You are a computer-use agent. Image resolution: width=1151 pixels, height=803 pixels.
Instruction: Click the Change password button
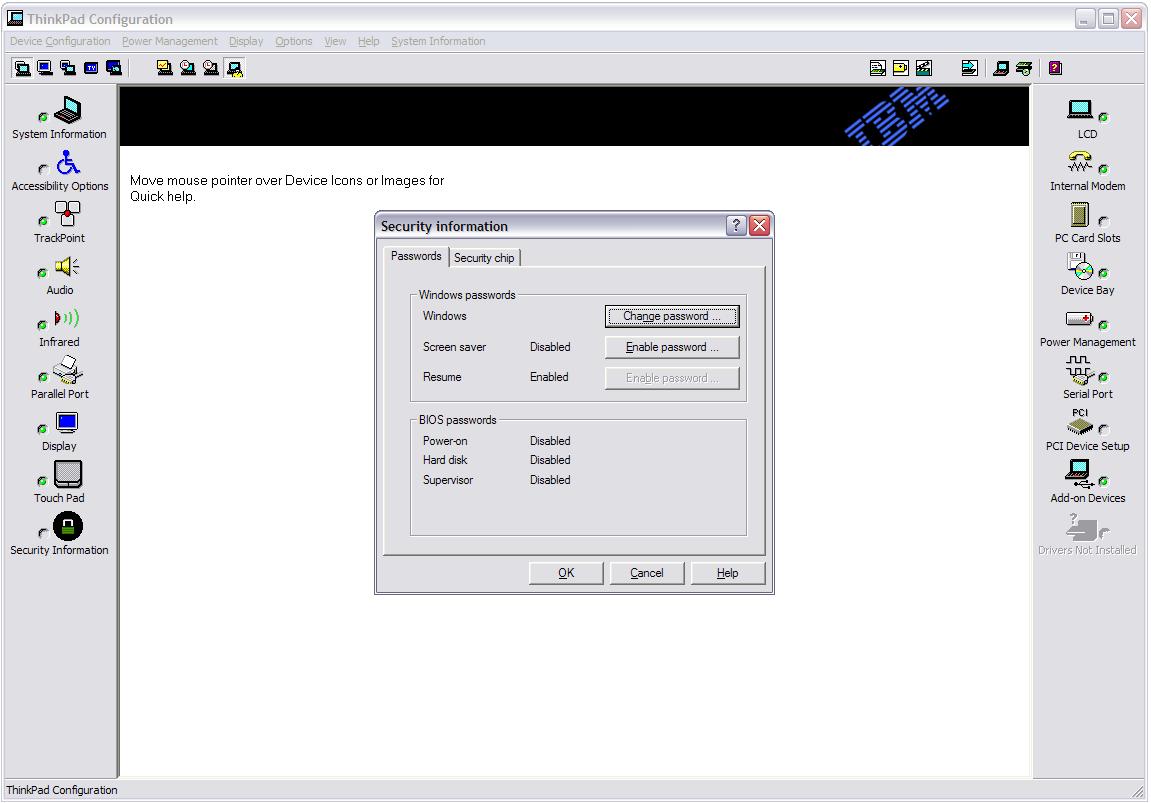click(672, 316)
